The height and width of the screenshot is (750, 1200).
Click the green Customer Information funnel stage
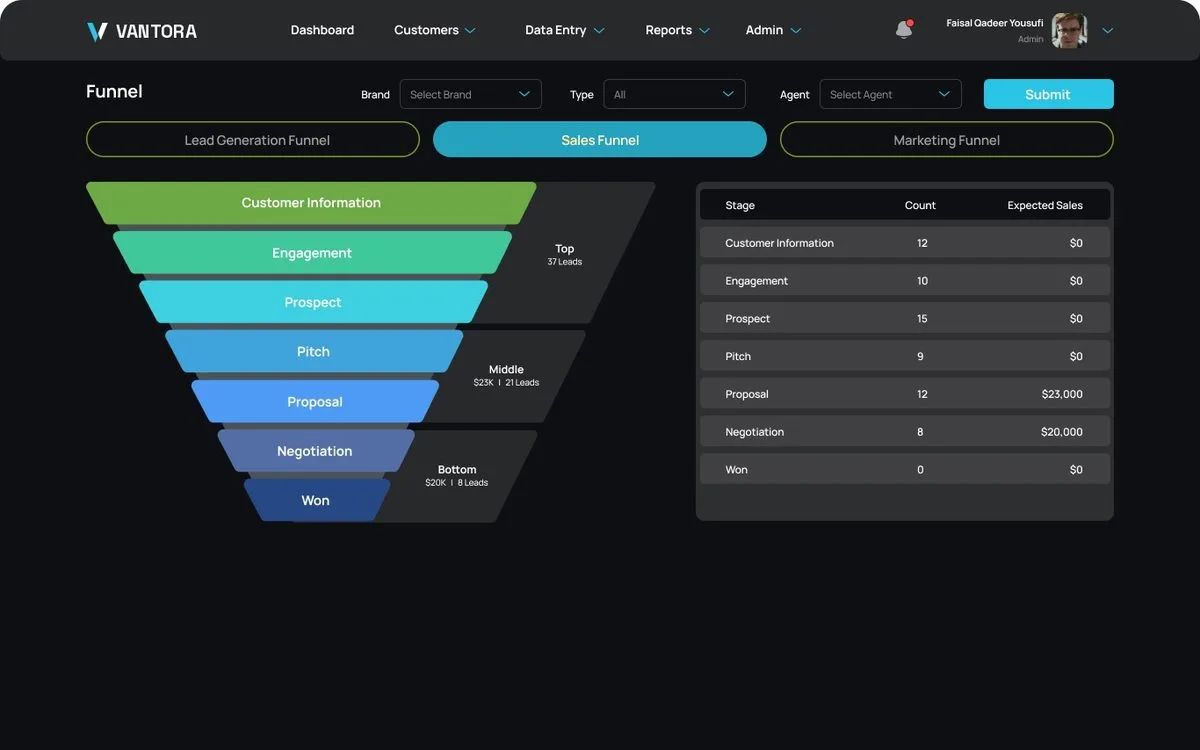[311, 203]
